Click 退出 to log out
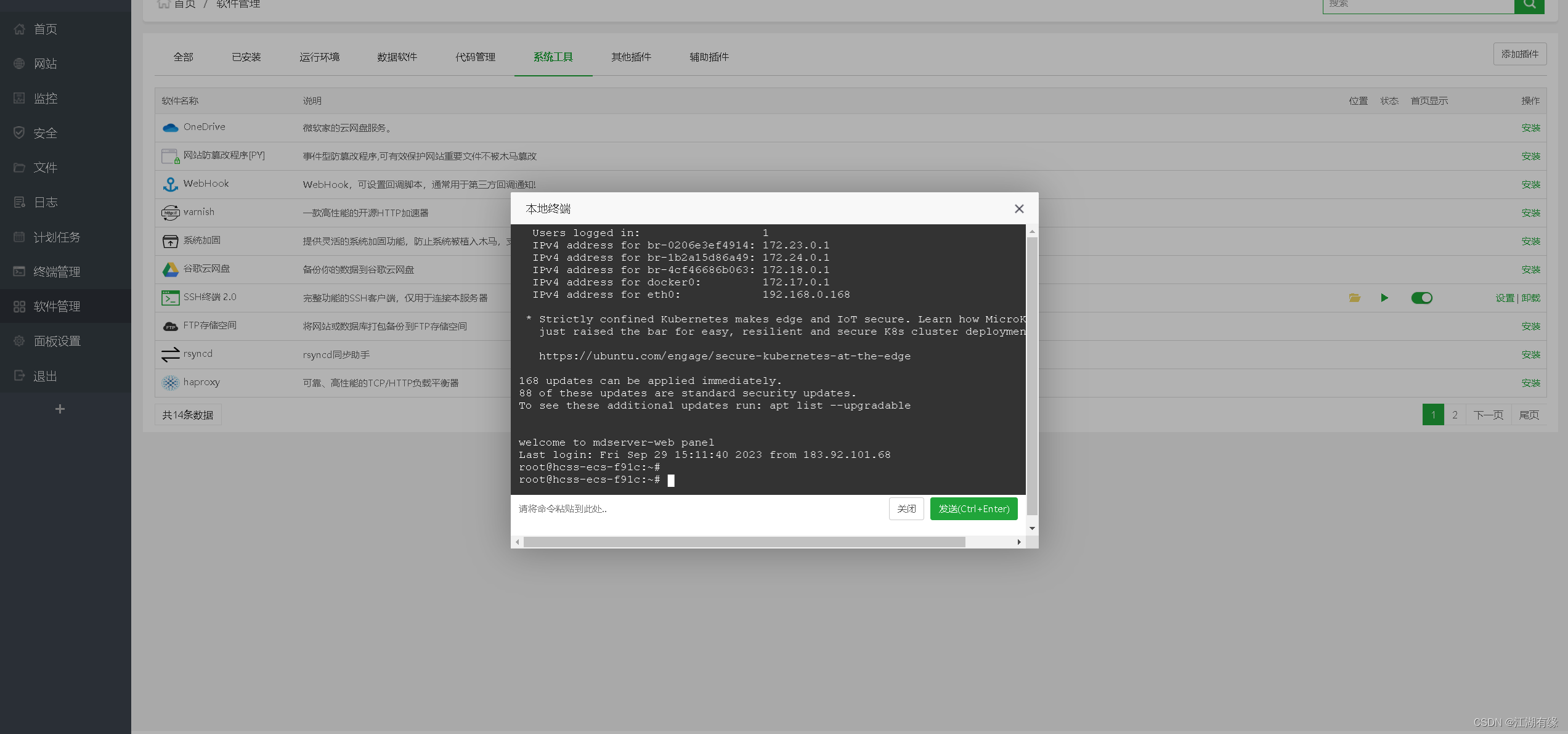Image resolution: width=1568 pixels, height=734 pixels. pos(45,376)
